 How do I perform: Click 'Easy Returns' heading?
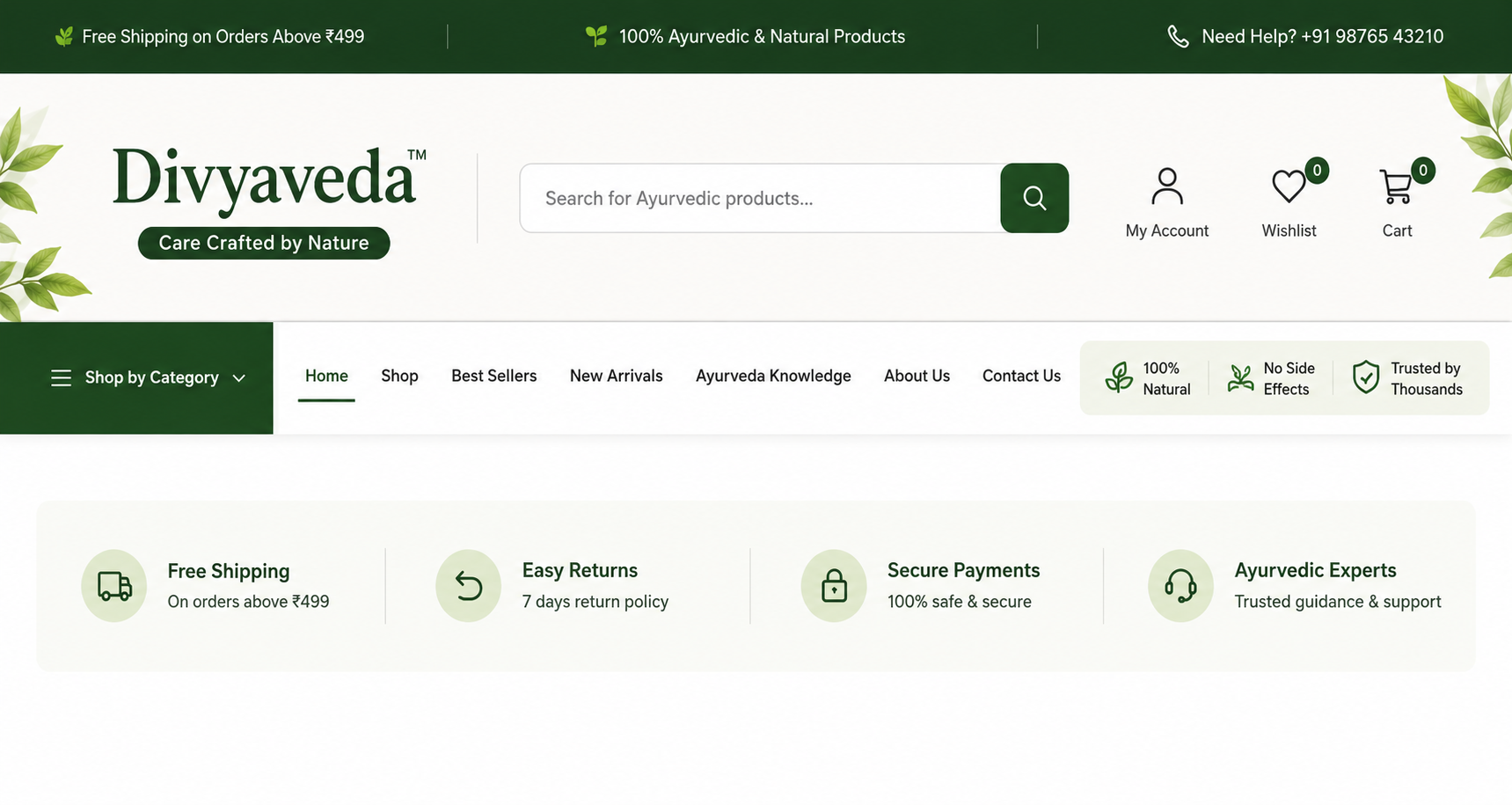[x=580, y=570]
